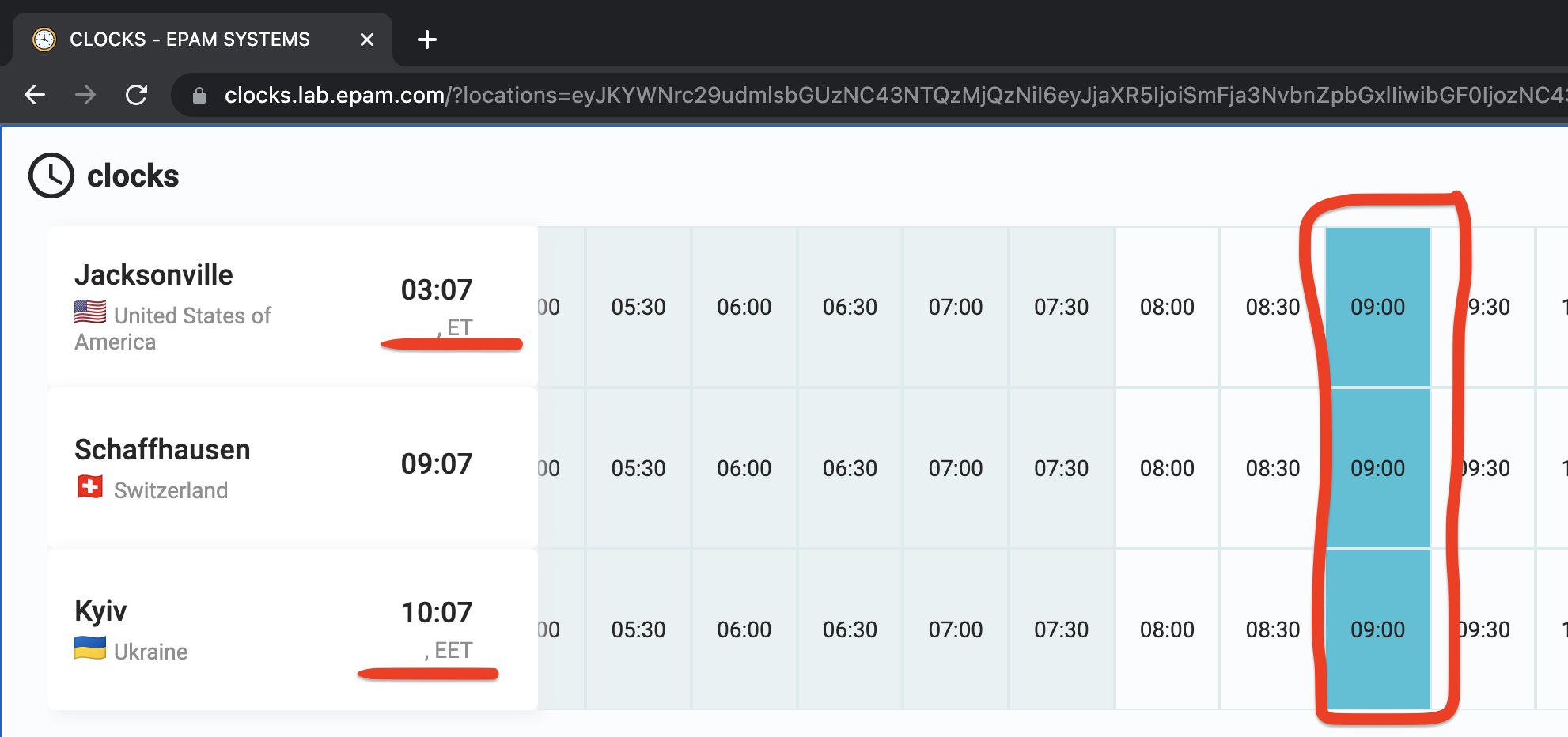Click the Switzerland flag icon
Screen dimensions: 1568x737
tap(90, 487)
